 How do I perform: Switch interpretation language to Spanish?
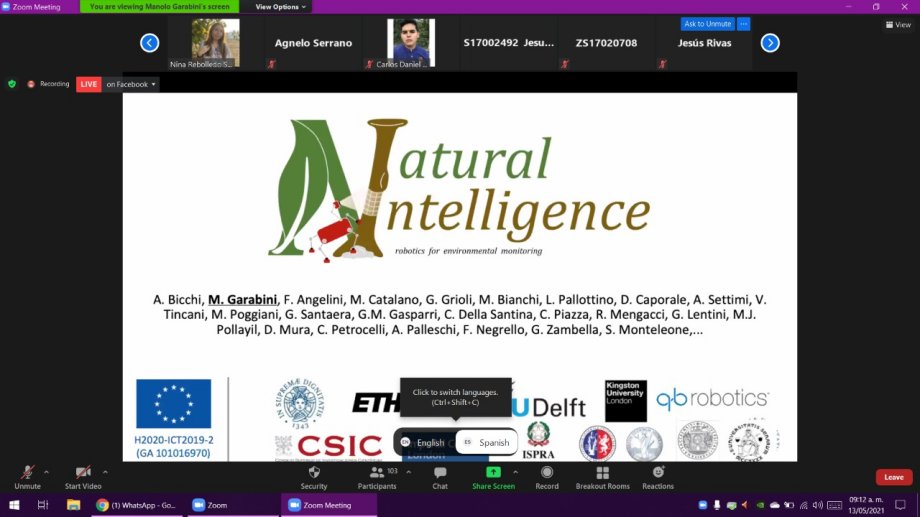tap(486, 442)
